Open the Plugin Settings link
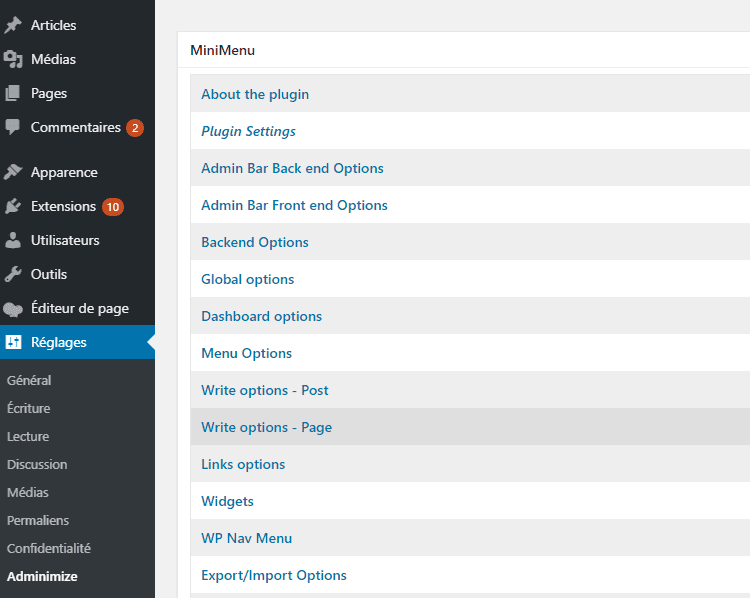This screenshot has width=750, height=598. pyautogui.click(x=248, y=131)
